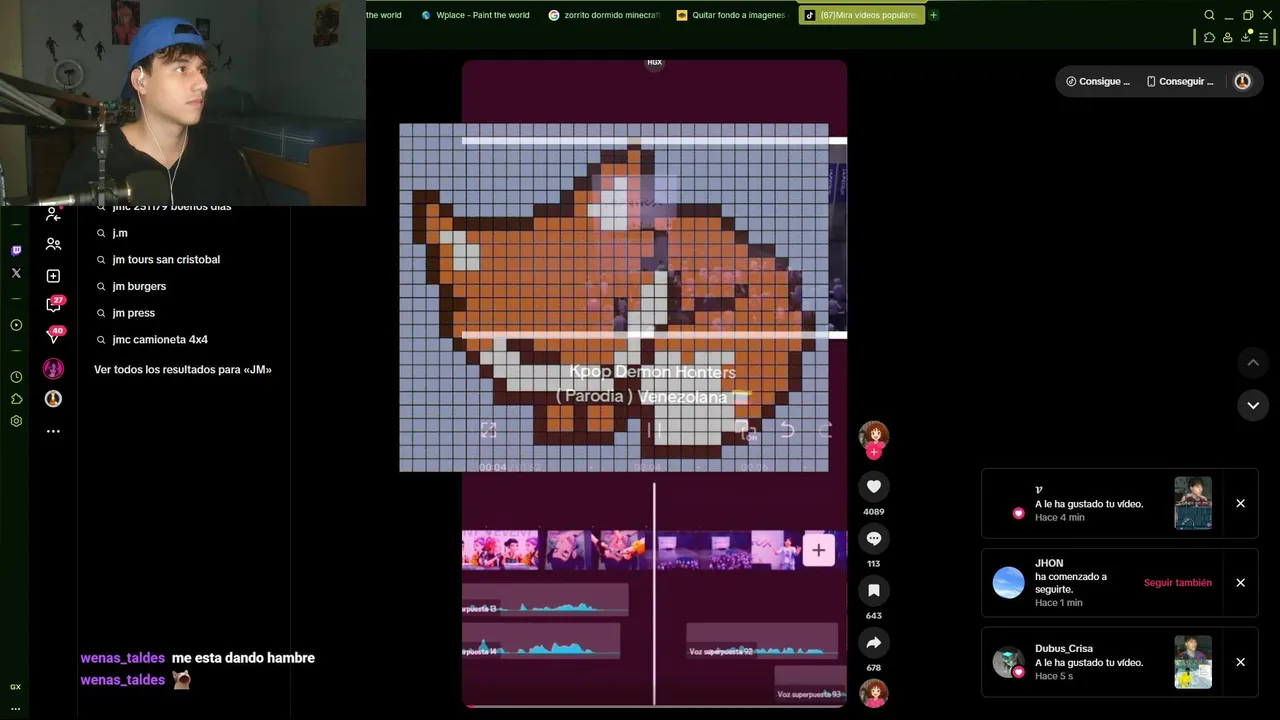Viewport: 1280px width, 720px height.
Task: Select the TikTok Mira videos populares tab
Action: pyautogui.click(x=861, y=15)
